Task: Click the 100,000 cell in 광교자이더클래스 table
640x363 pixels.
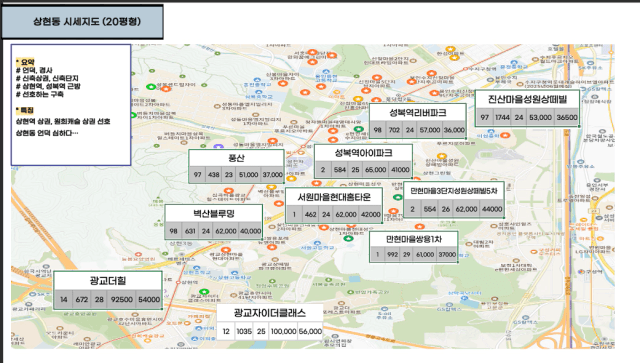Action: pos(283,331)
